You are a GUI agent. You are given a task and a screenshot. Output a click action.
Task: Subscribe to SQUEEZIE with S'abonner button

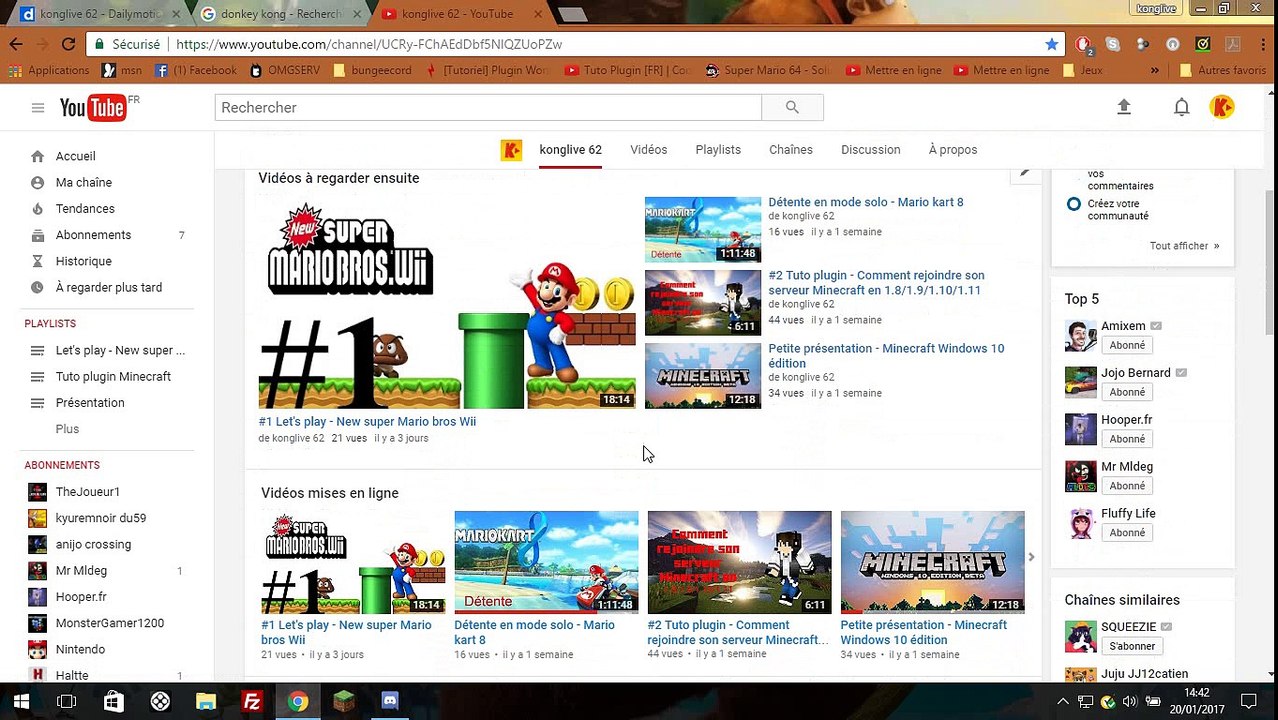[1132, 646]
